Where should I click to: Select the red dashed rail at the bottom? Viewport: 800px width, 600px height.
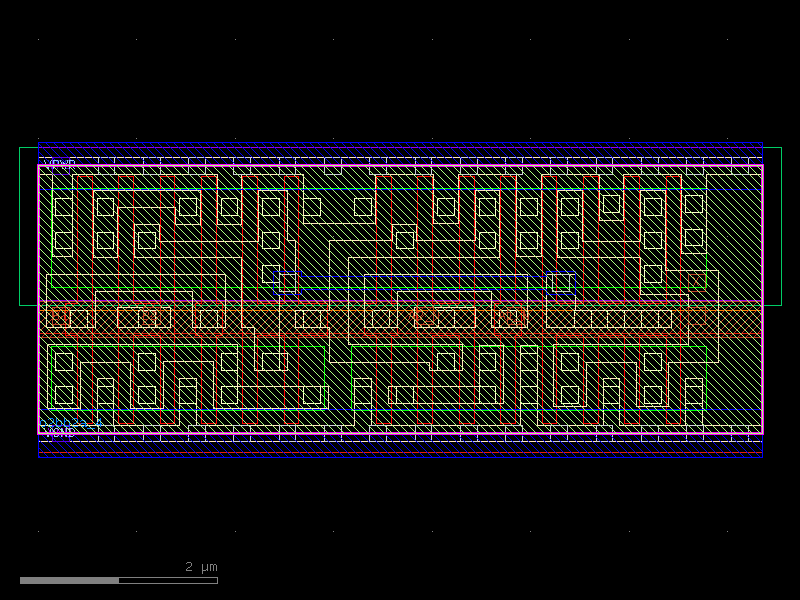click(400, 453)
